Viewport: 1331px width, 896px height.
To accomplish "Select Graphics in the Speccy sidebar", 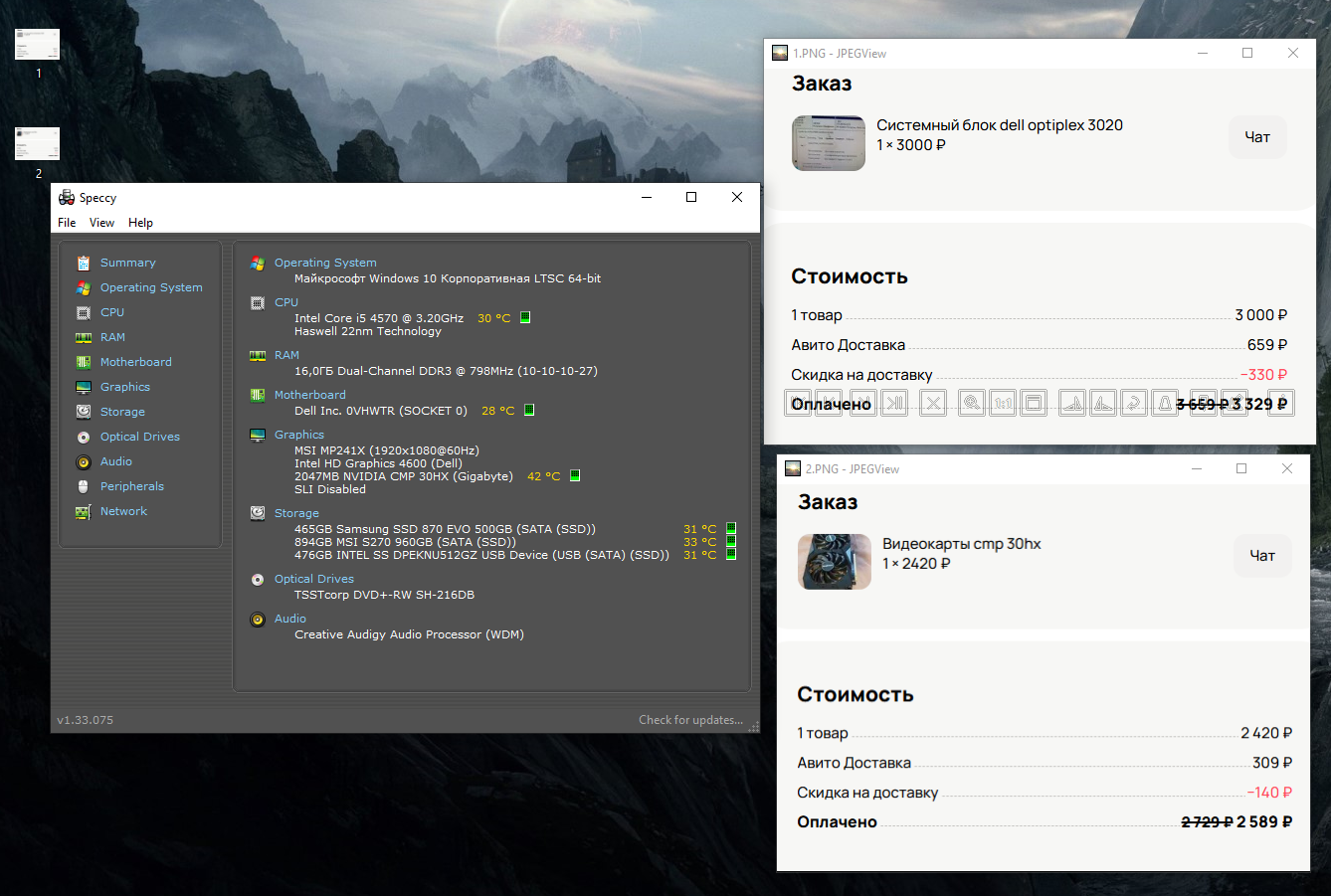I will 125,387.
